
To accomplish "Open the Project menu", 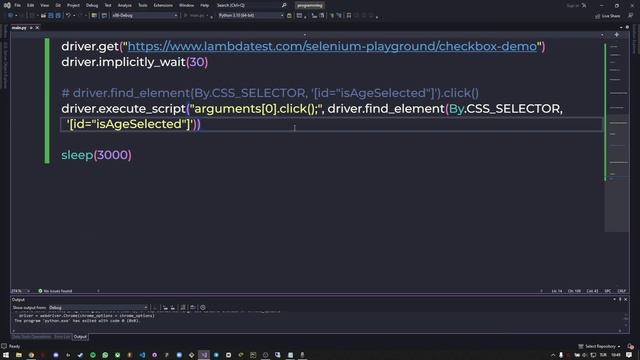I will point(73,5).
